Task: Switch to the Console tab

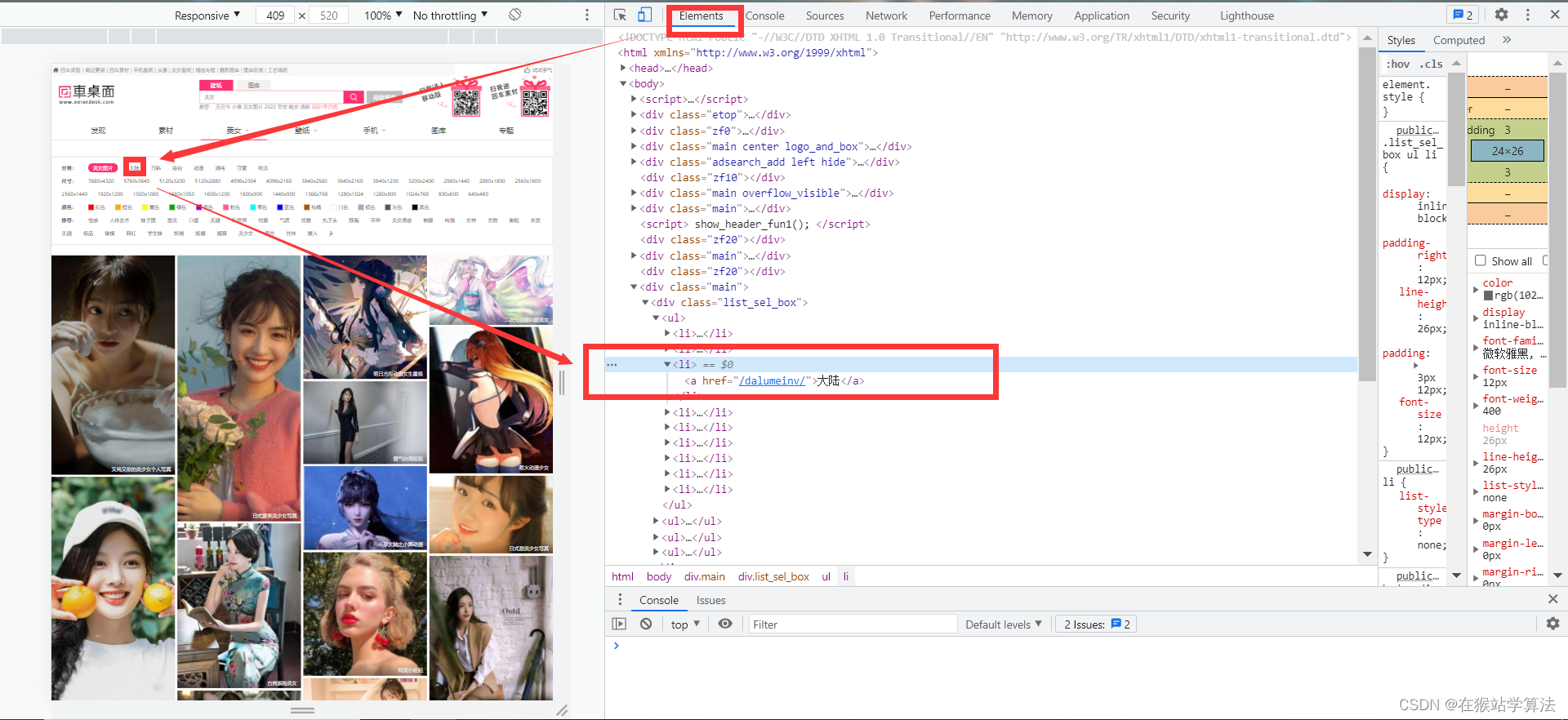Action: pyautogui.click(x=764, y=16)
